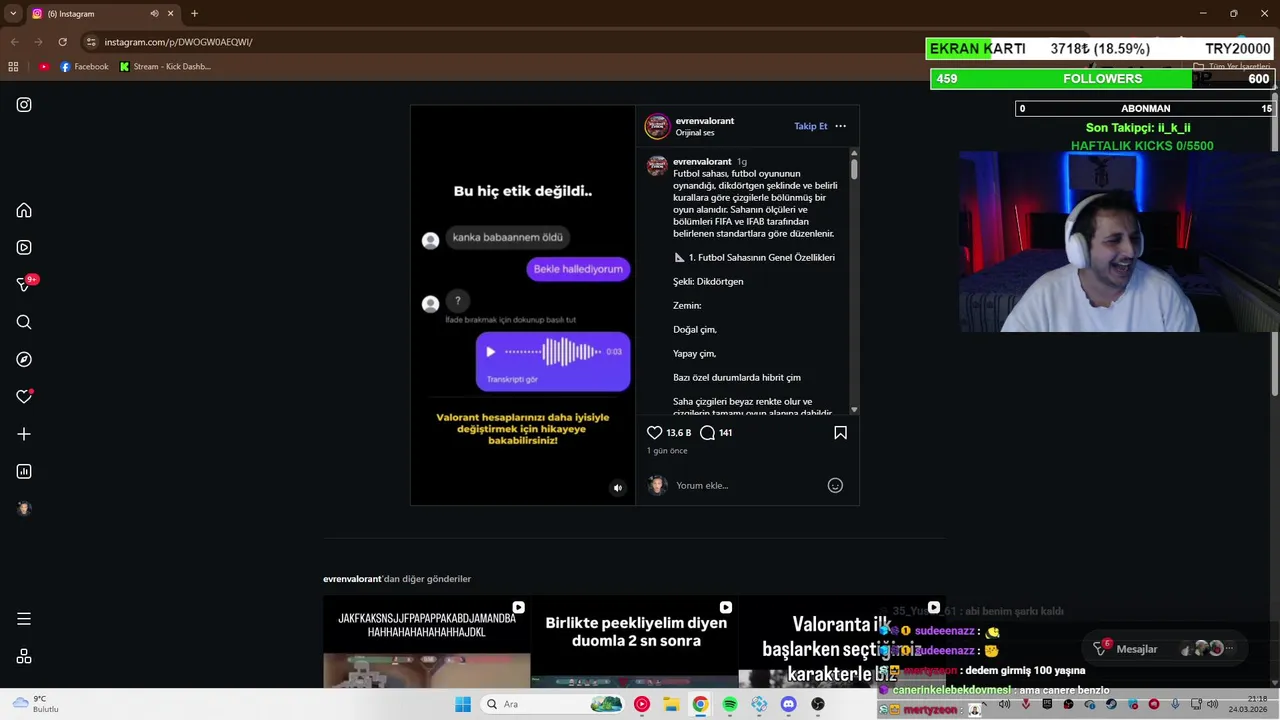Click the Transkripti gör text in video

point(512,379)
